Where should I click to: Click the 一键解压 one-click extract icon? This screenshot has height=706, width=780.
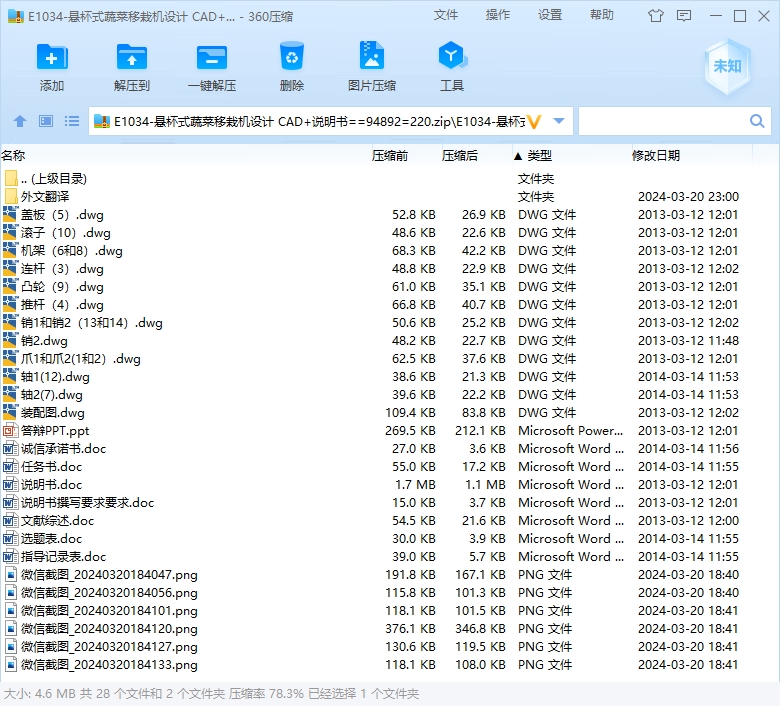coord(212,58)
